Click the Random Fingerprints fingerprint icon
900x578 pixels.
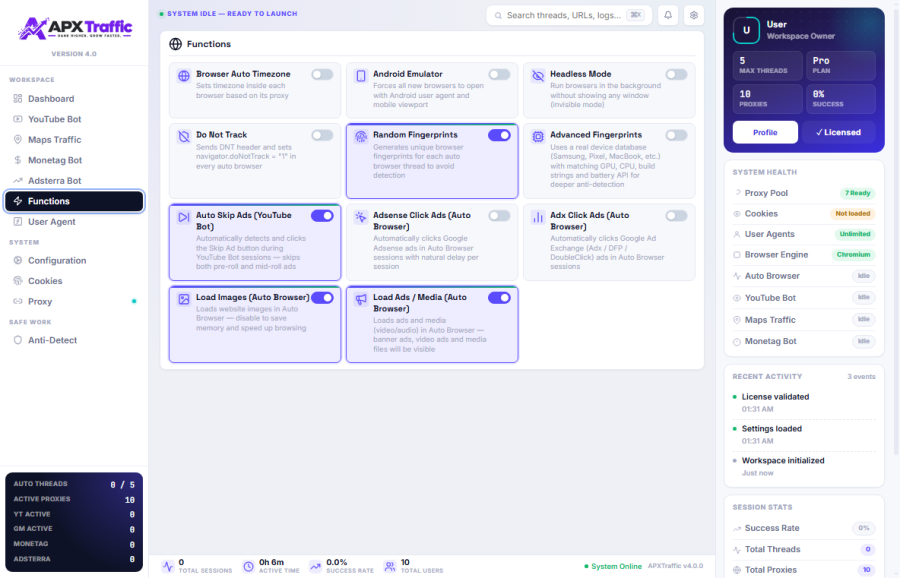[360, 137]
